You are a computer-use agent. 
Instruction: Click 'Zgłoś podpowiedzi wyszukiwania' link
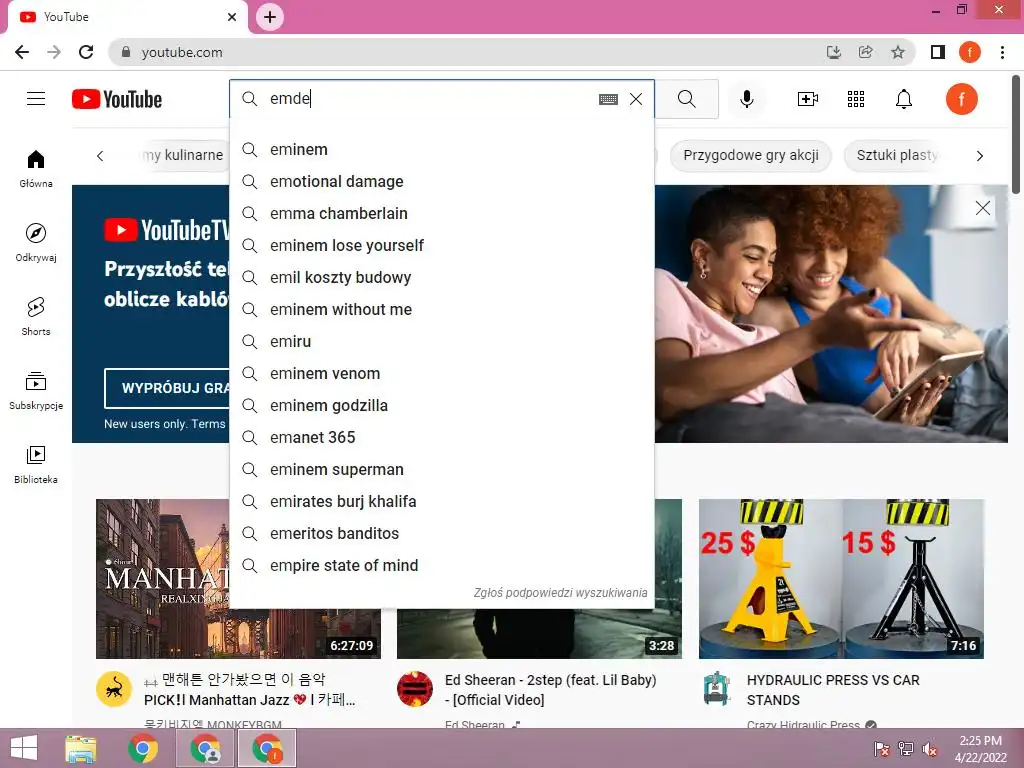(560, 593)
